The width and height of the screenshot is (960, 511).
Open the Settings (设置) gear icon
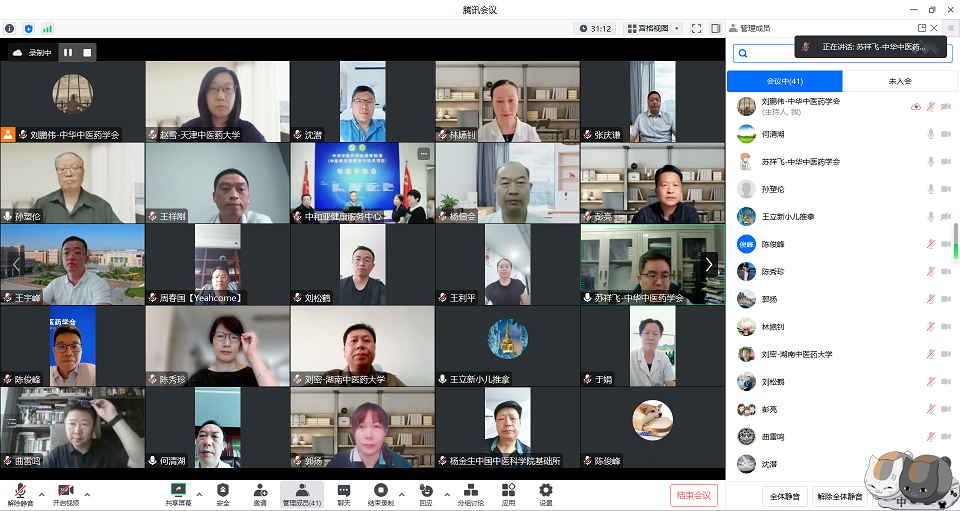pos(546,493)
